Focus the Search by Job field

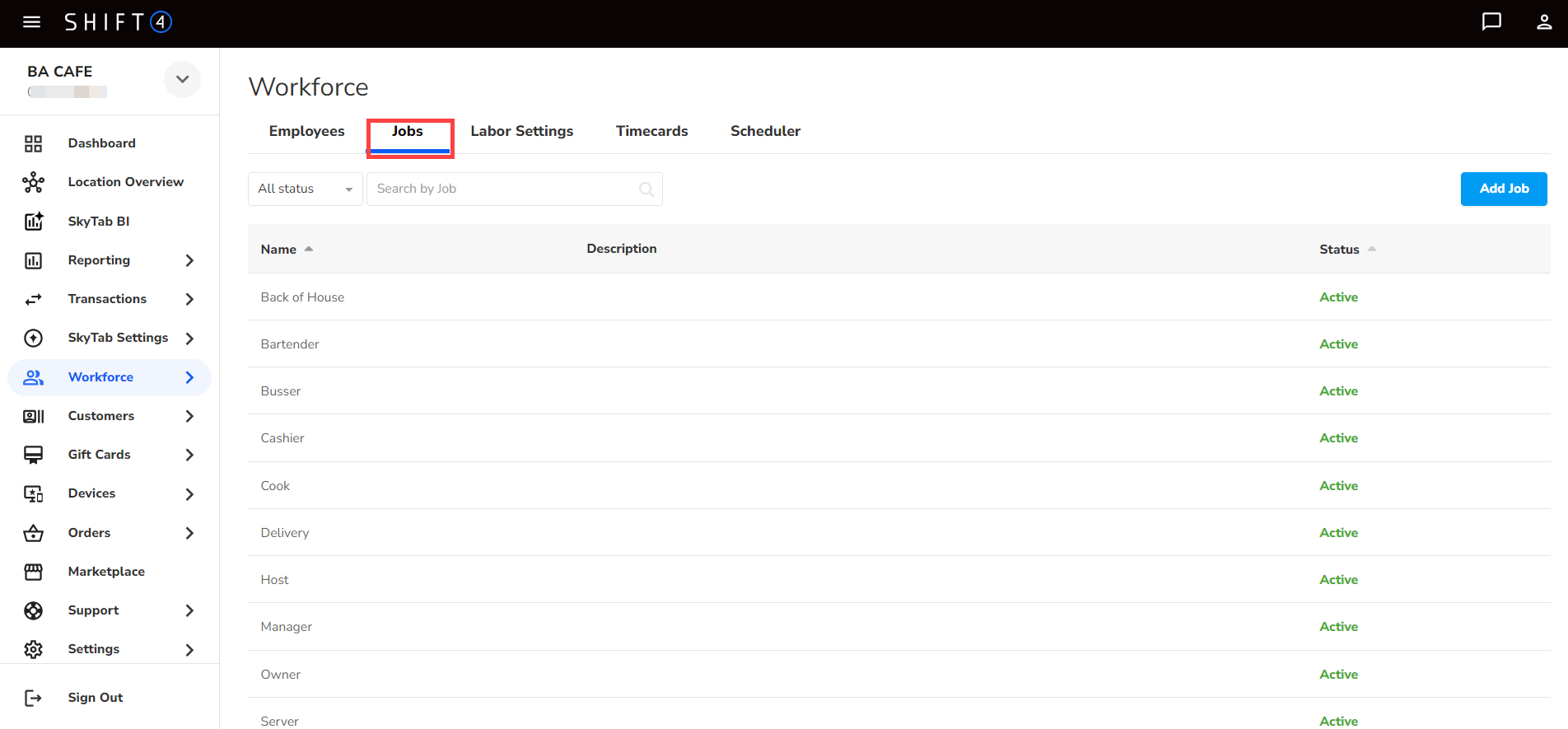502,189
